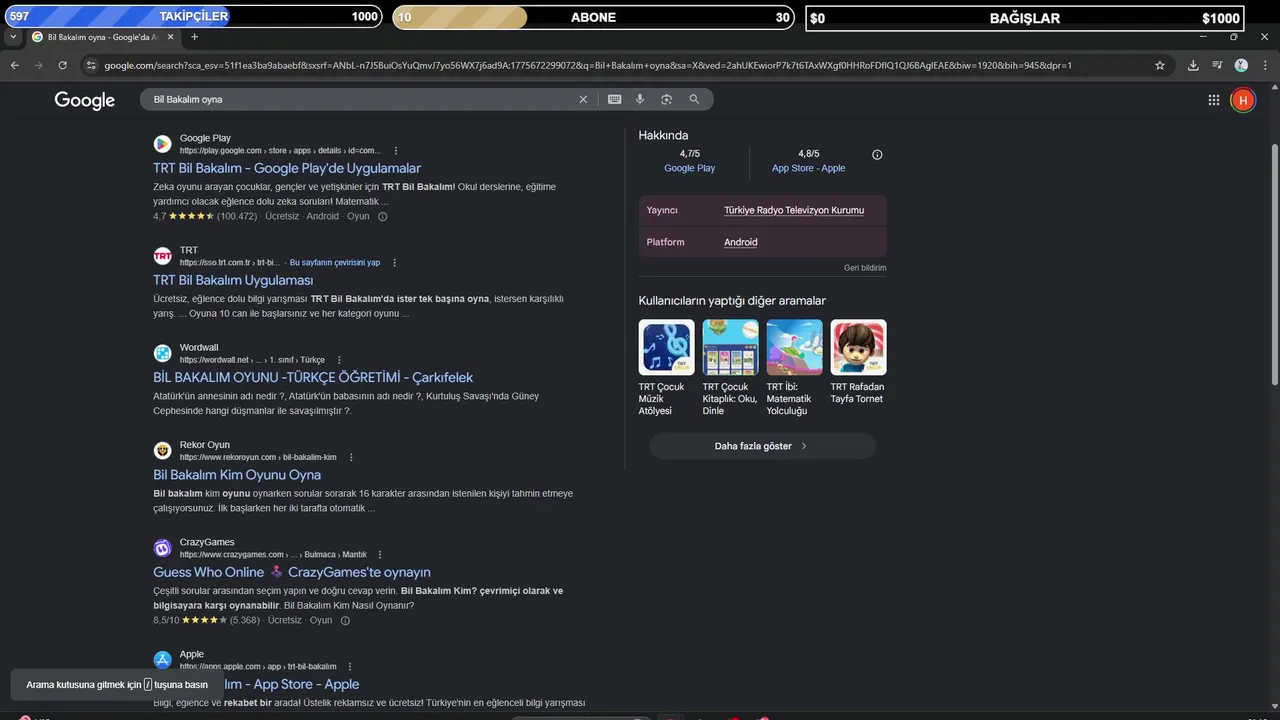Click the Google Play favicon
The image size is (1280, 720).
tap(162, 144)
